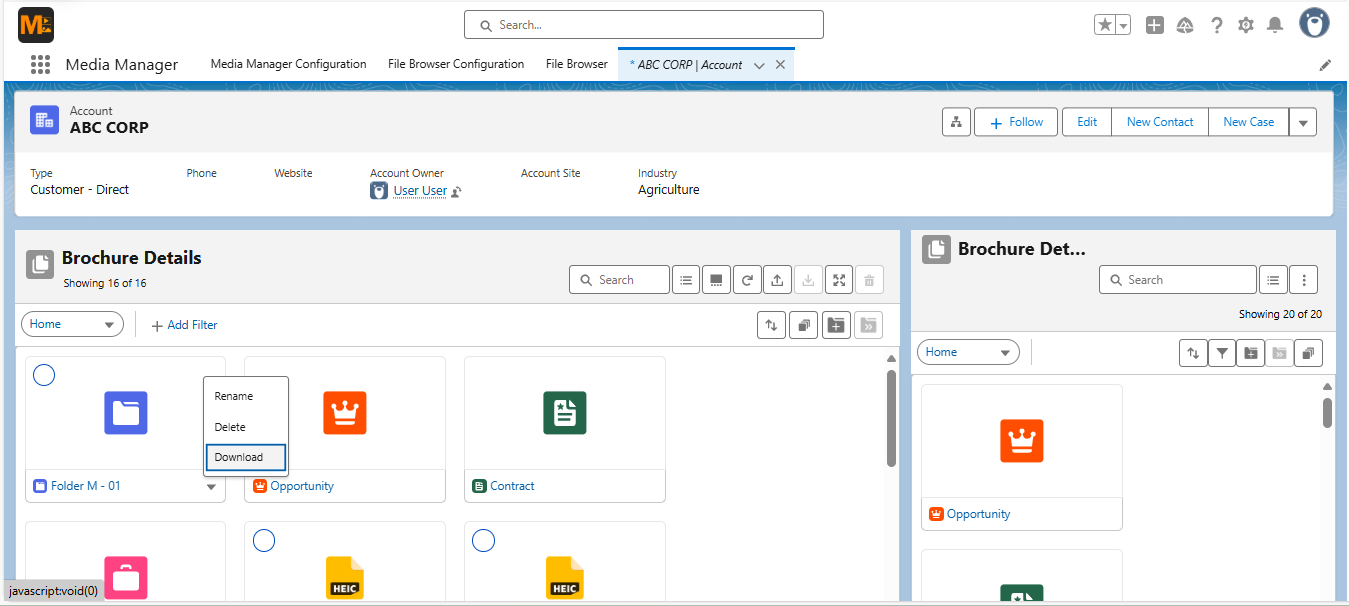Click the navigation edit pencil icon

pyautogui.click(x=1325, y=65)
